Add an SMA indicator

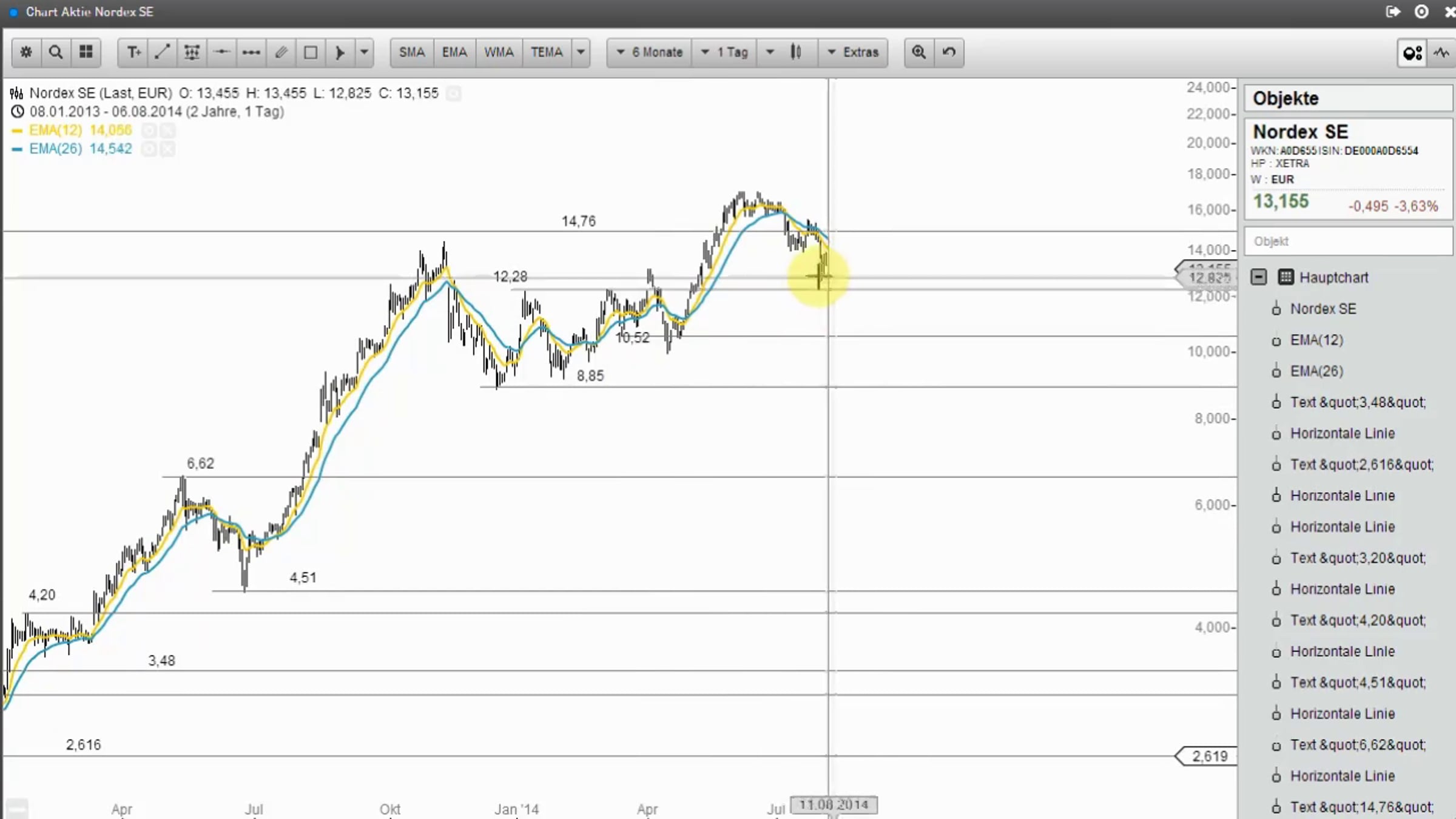[412, 52]
